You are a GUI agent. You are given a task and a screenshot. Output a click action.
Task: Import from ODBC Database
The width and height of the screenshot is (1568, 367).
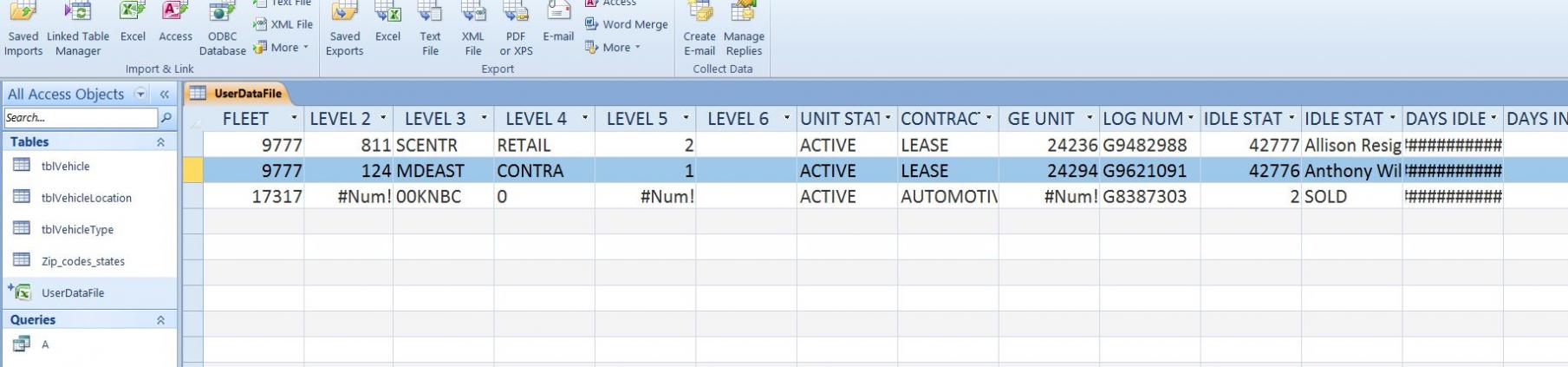tap(223, 29)
